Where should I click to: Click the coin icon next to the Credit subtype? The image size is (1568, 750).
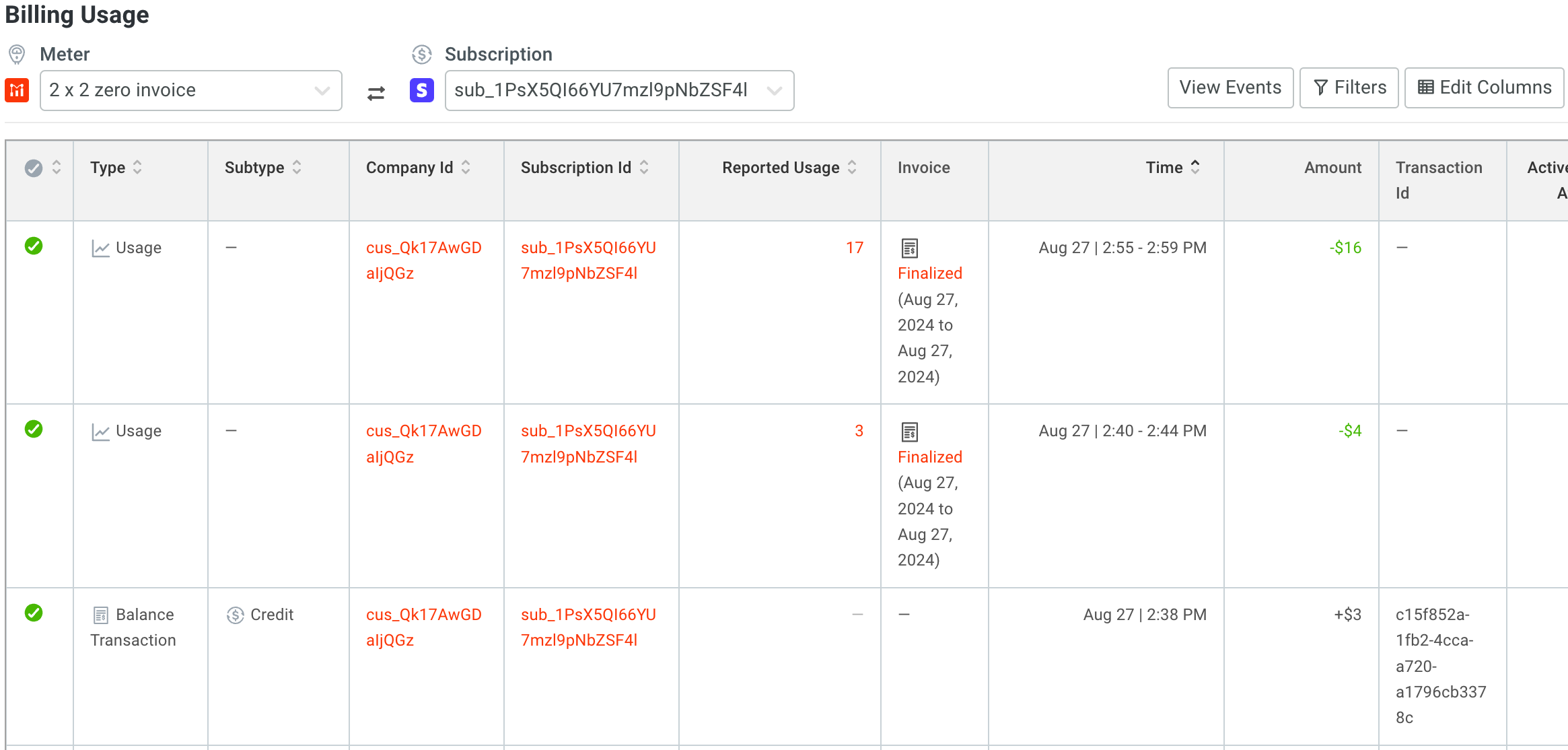236,614
